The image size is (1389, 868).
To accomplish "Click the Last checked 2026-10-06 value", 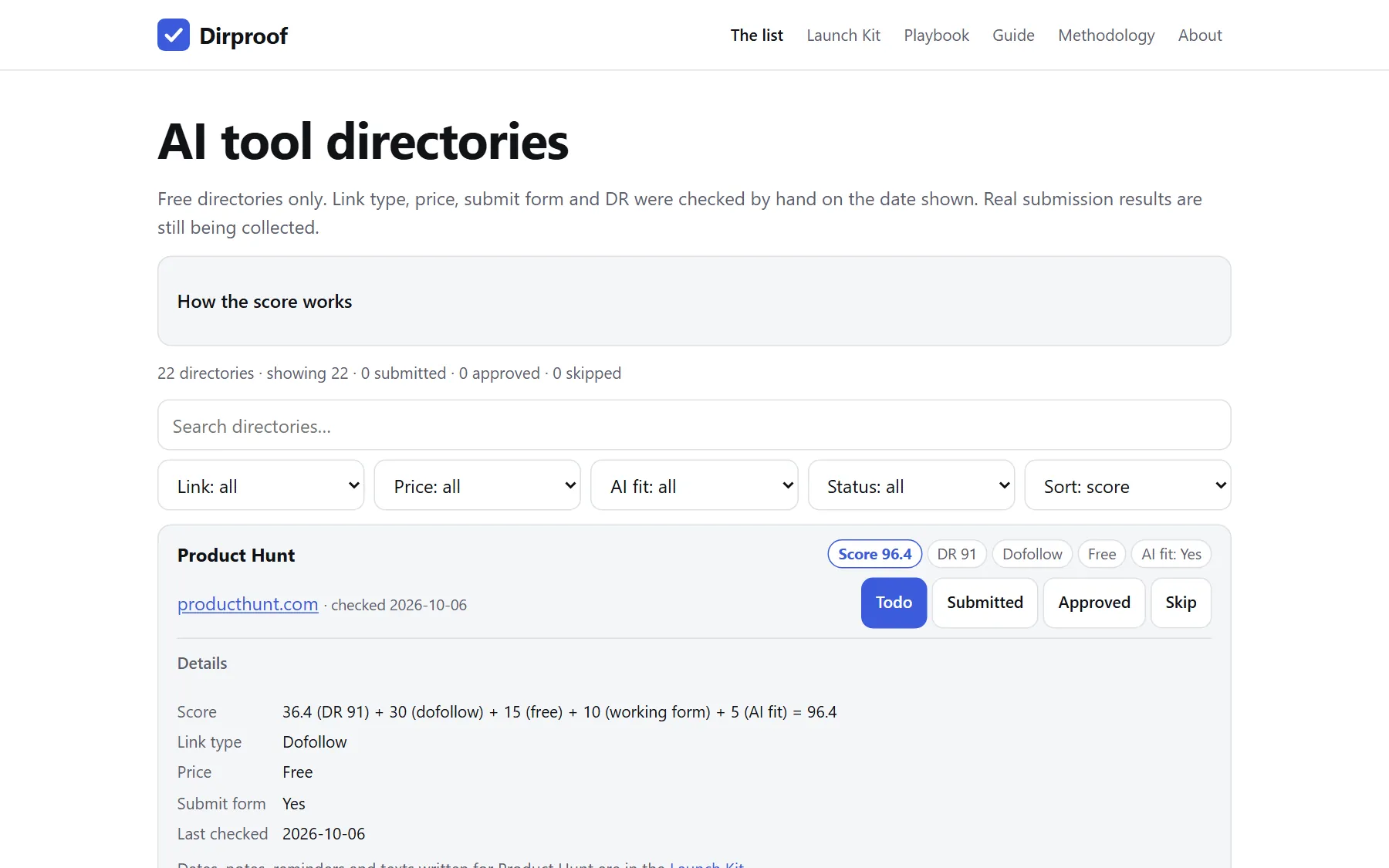I will (324, 834).
